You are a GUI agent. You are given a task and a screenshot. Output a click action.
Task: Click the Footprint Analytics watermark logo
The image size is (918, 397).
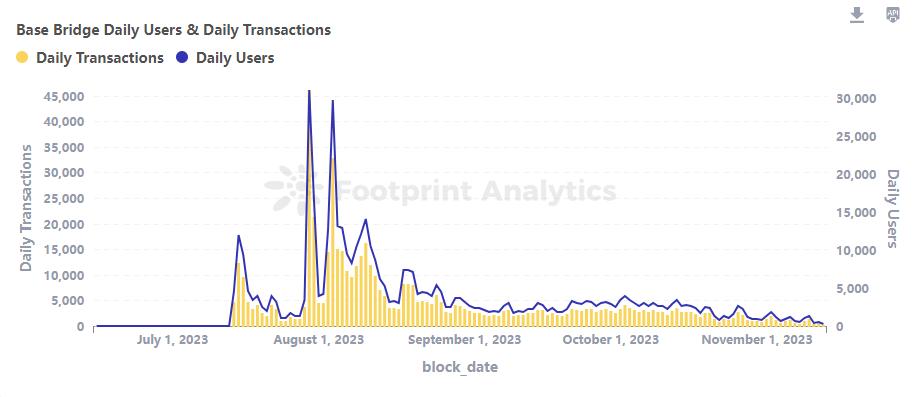[294, 189]
